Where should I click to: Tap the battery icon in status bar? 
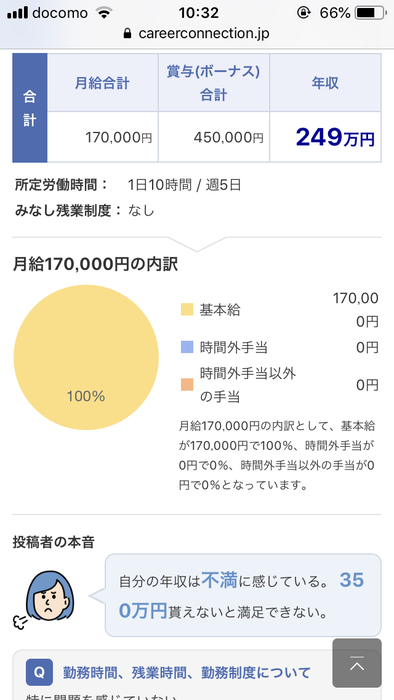point(371,13)
